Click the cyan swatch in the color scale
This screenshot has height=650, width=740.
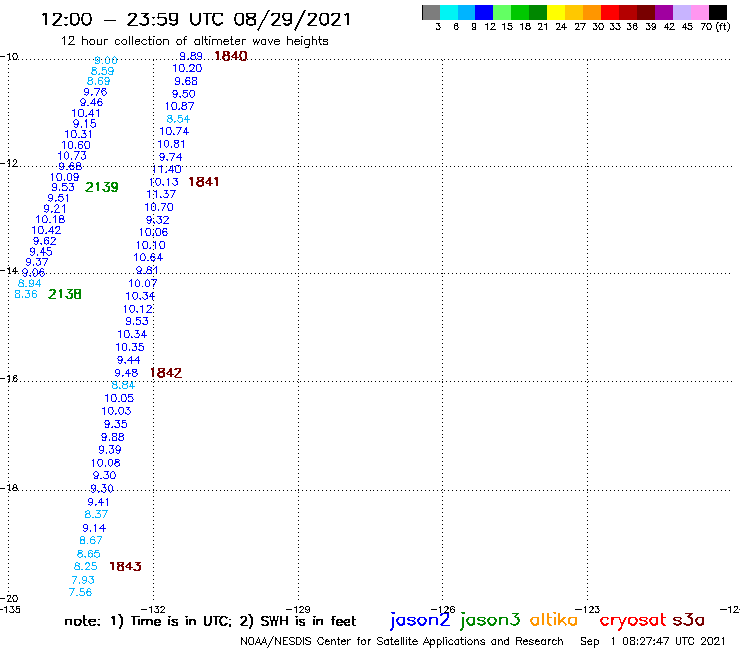pyautogui.click(x=449, y=12)
